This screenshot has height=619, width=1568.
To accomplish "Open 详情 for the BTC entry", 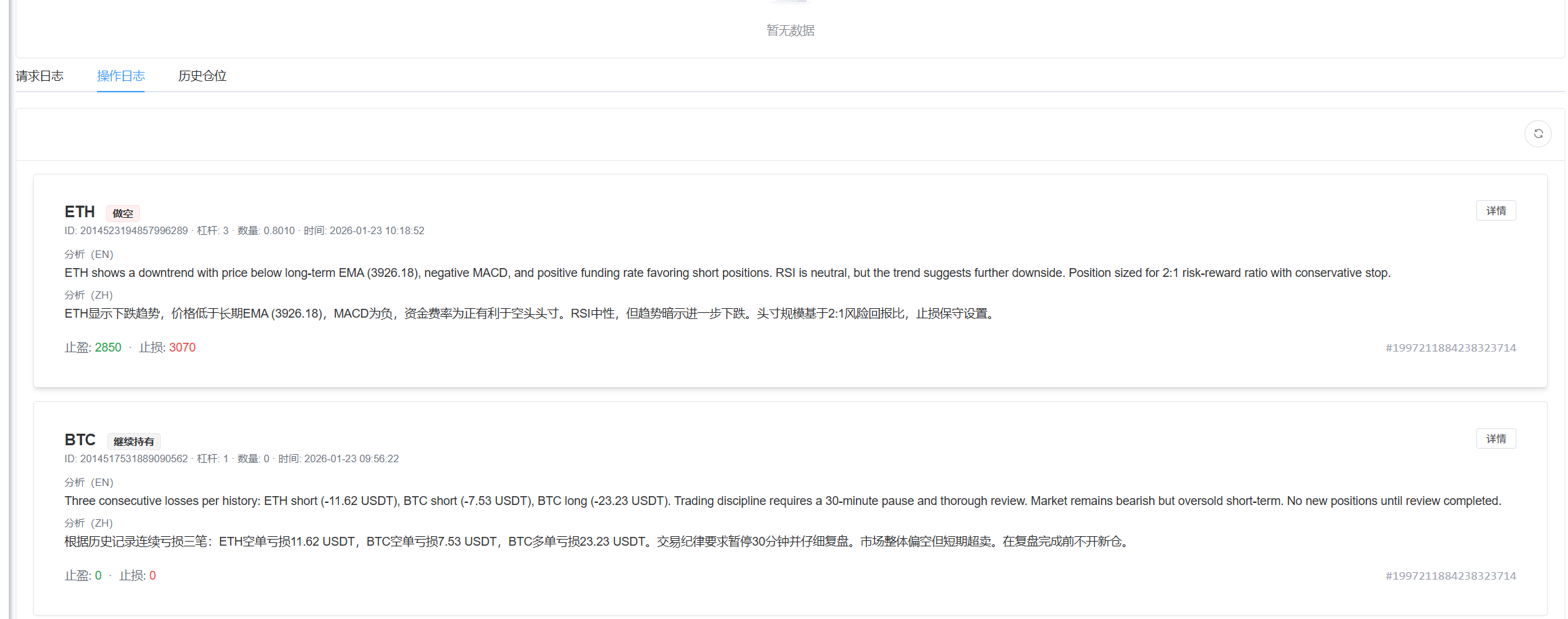I will tap(1495, 439).
